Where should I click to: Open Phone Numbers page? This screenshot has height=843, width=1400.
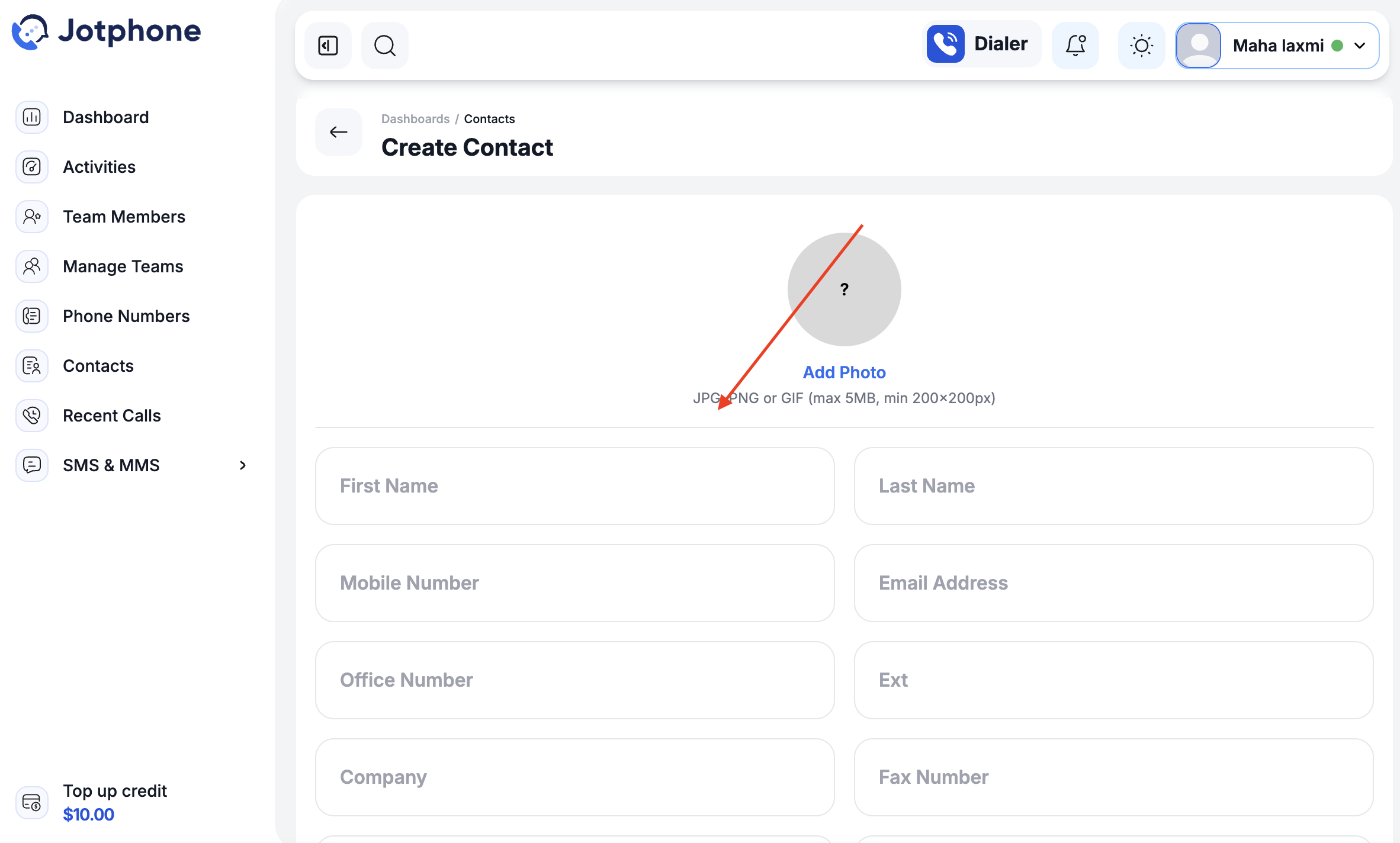[x=127, y=316]
